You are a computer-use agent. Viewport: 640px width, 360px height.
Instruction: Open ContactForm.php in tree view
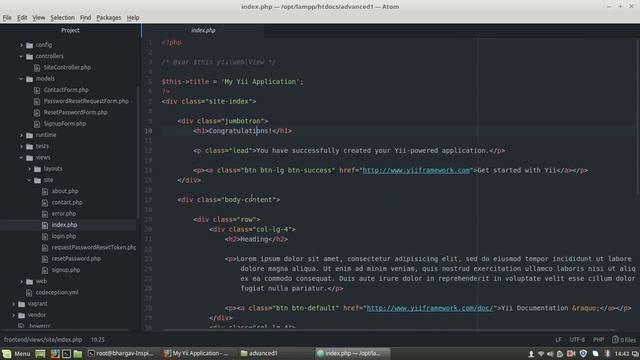(x=66, y=90)
